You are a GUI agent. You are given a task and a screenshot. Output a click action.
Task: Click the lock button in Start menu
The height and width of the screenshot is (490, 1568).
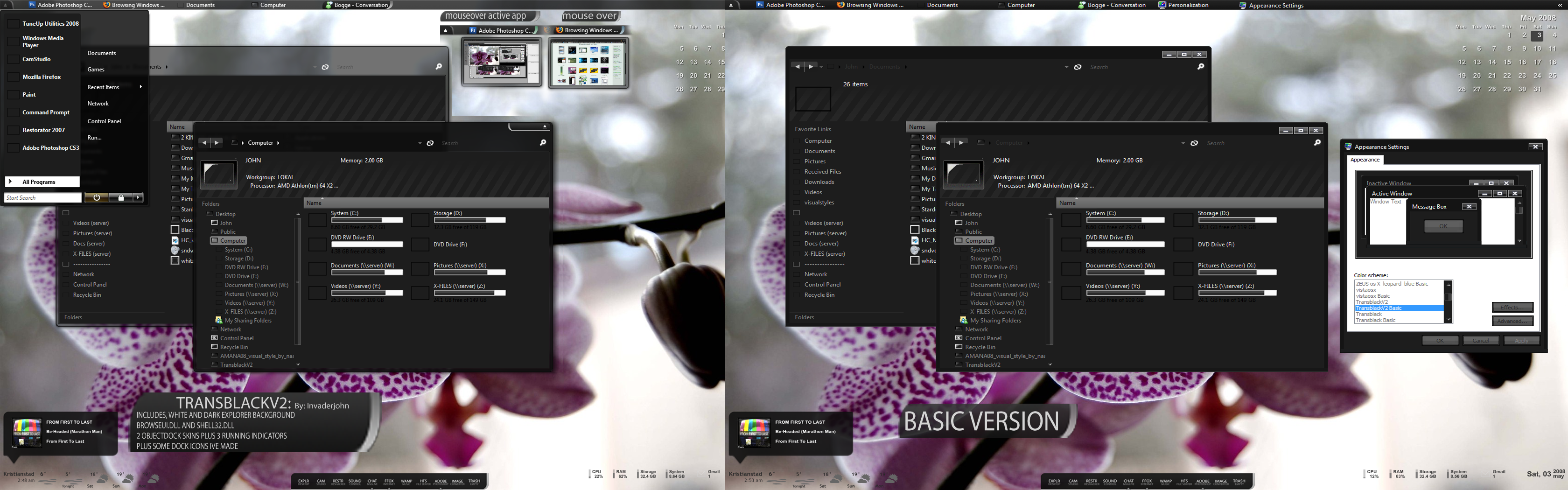tap(121, 197)
